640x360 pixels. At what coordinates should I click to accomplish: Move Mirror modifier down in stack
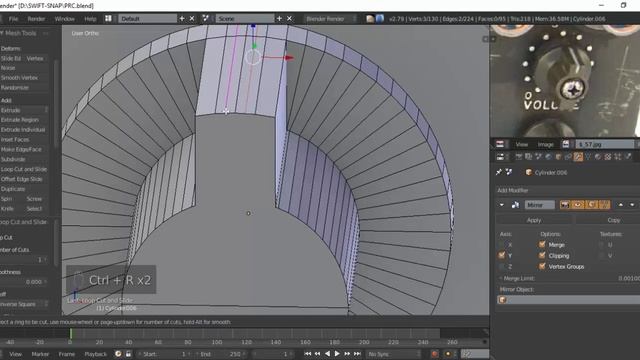click(632, 205)
